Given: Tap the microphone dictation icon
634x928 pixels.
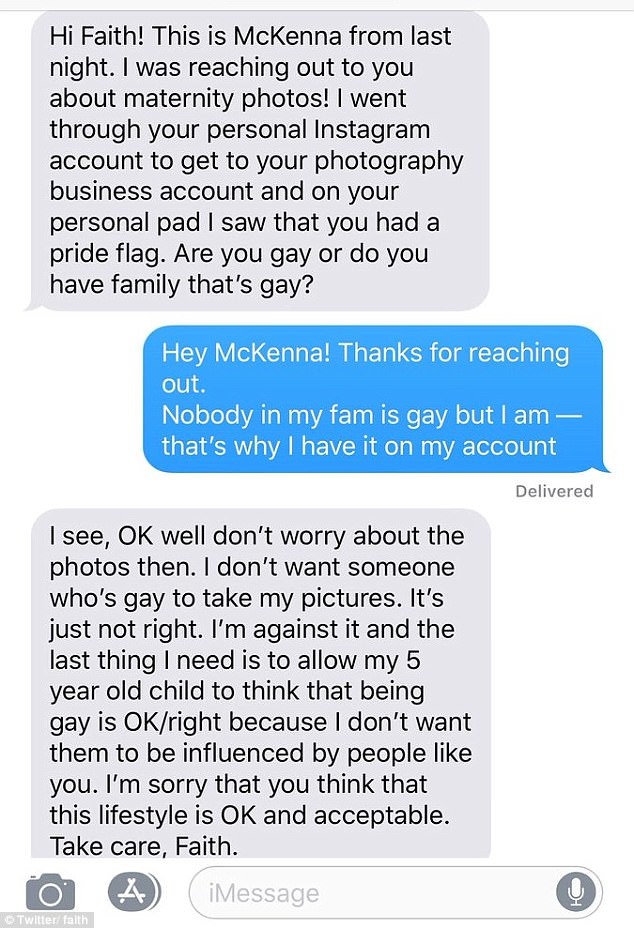Looking at the screenshot, I should 575,892.
